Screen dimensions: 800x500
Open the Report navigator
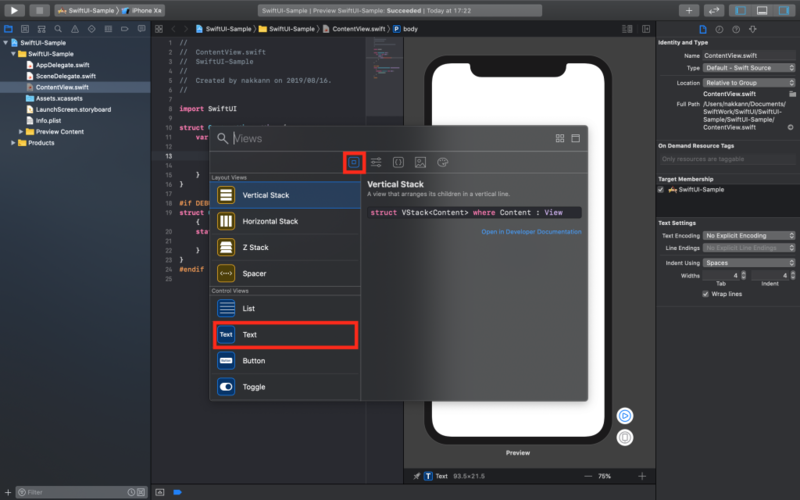tap(141, 29)
